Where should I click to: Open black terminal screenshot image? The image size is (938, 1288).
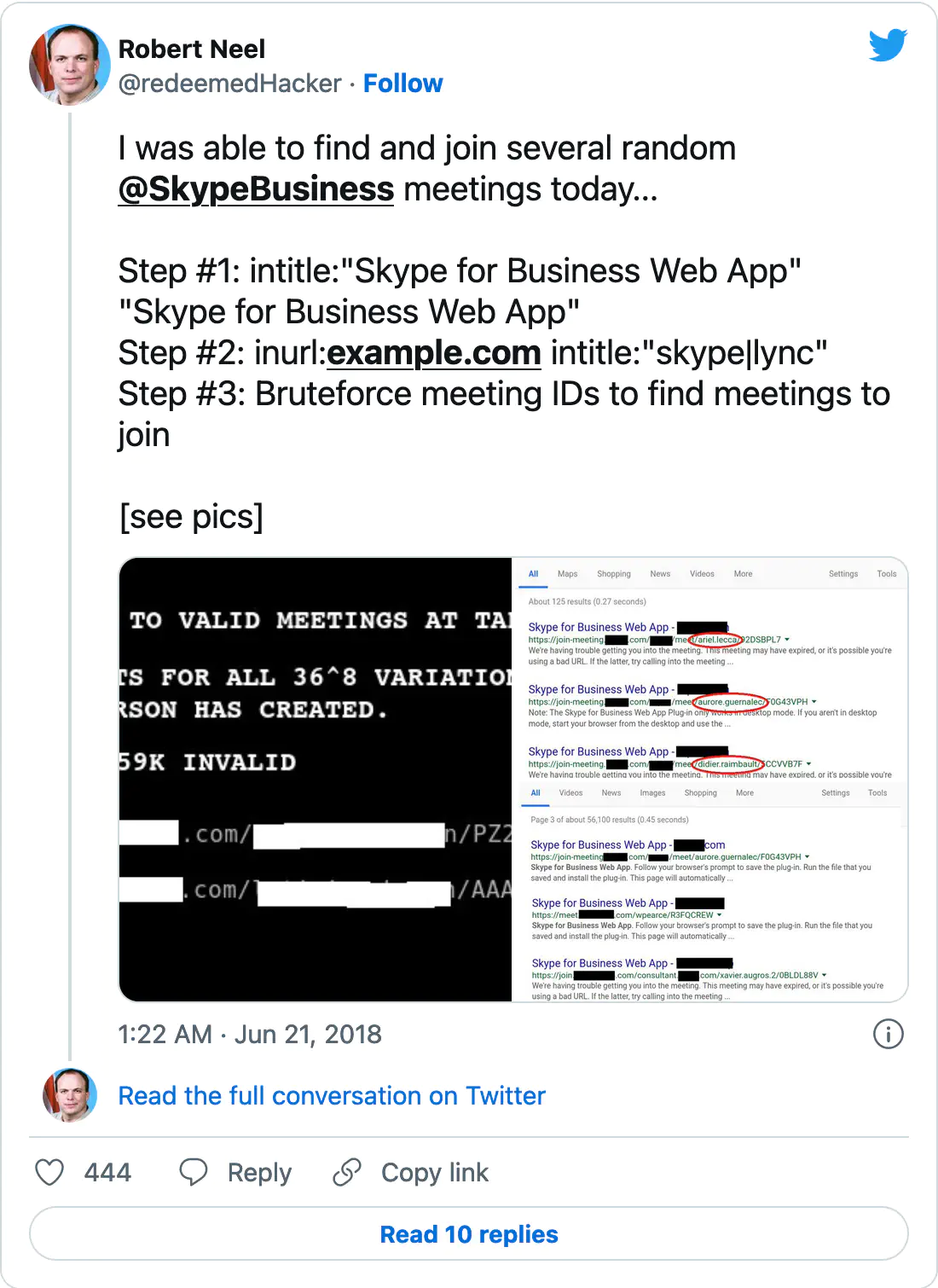316,780
